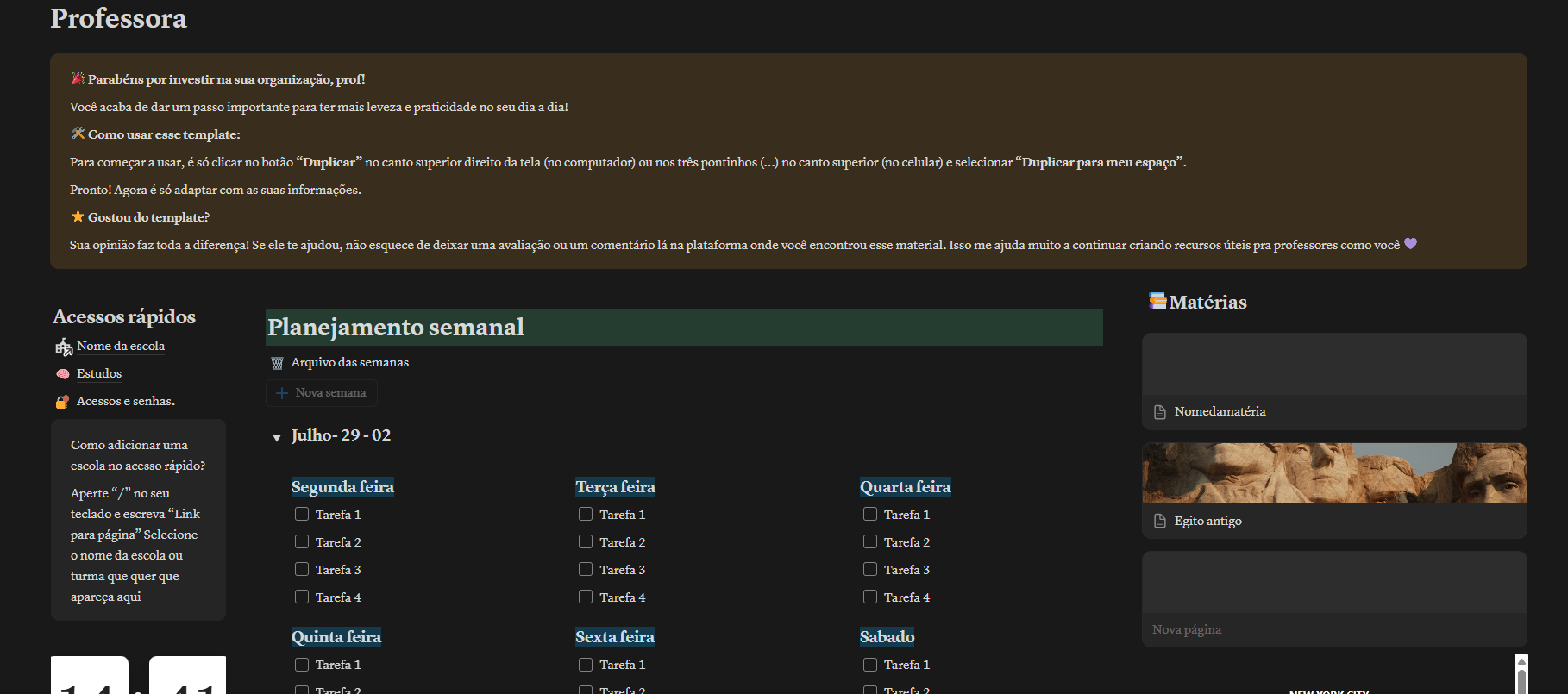Collapse the Julho- 29 - 02 toggle
Image resolution: width=1568 pixels, height=694 pixels.
pos(277,438)
